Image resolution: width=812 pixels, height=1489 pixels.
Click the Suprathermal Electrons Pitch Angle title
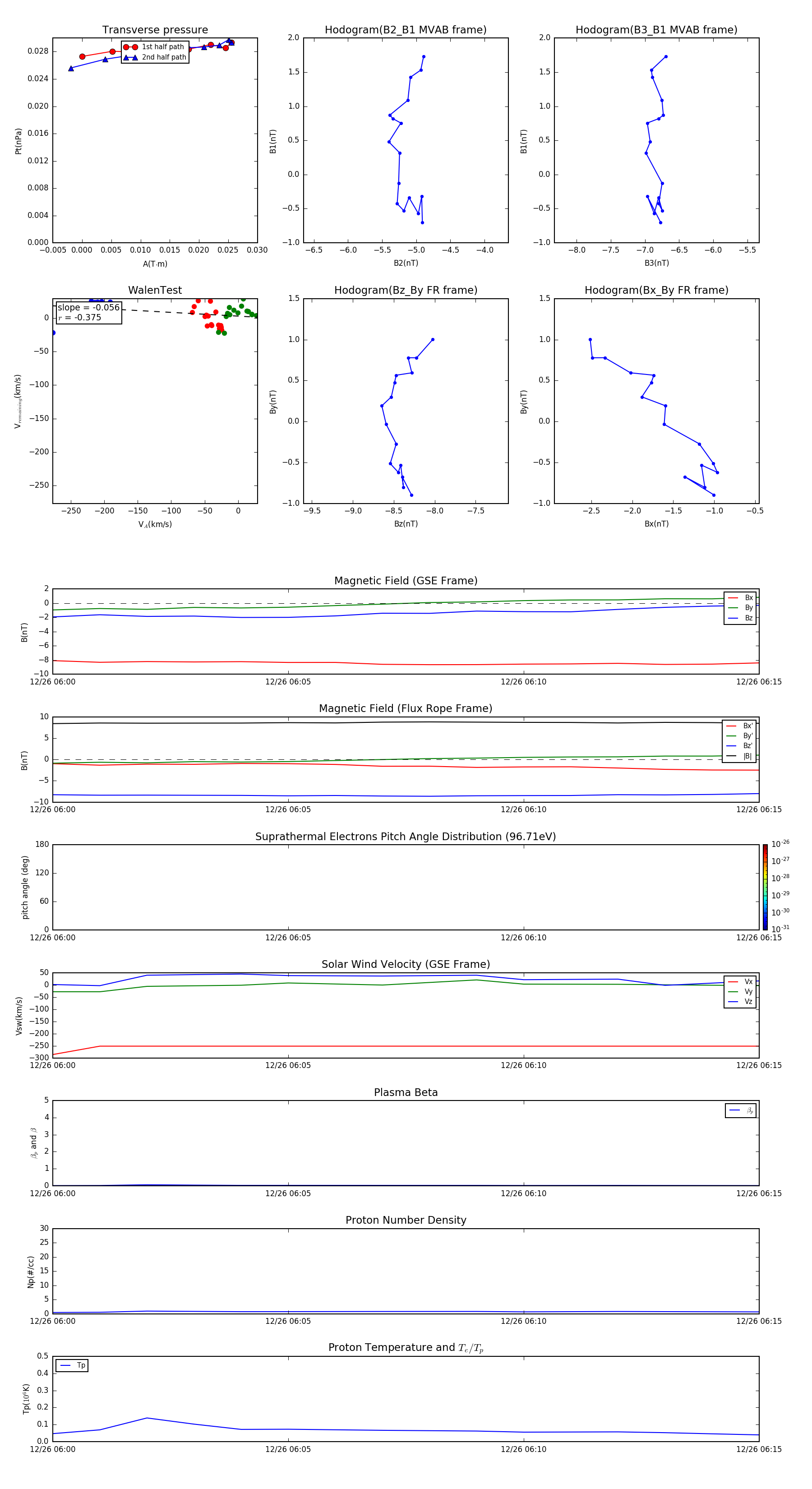pyautogui.click(x=406, y=837)
